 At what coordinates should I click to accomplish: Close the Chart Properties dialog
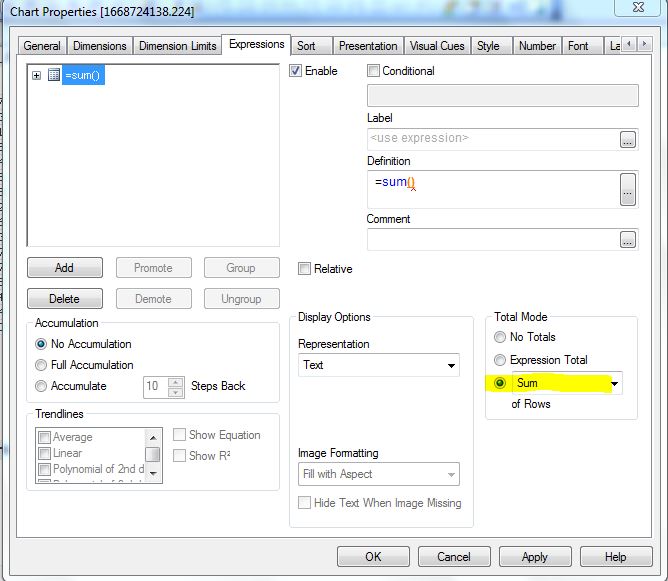[x=638, y=7]
